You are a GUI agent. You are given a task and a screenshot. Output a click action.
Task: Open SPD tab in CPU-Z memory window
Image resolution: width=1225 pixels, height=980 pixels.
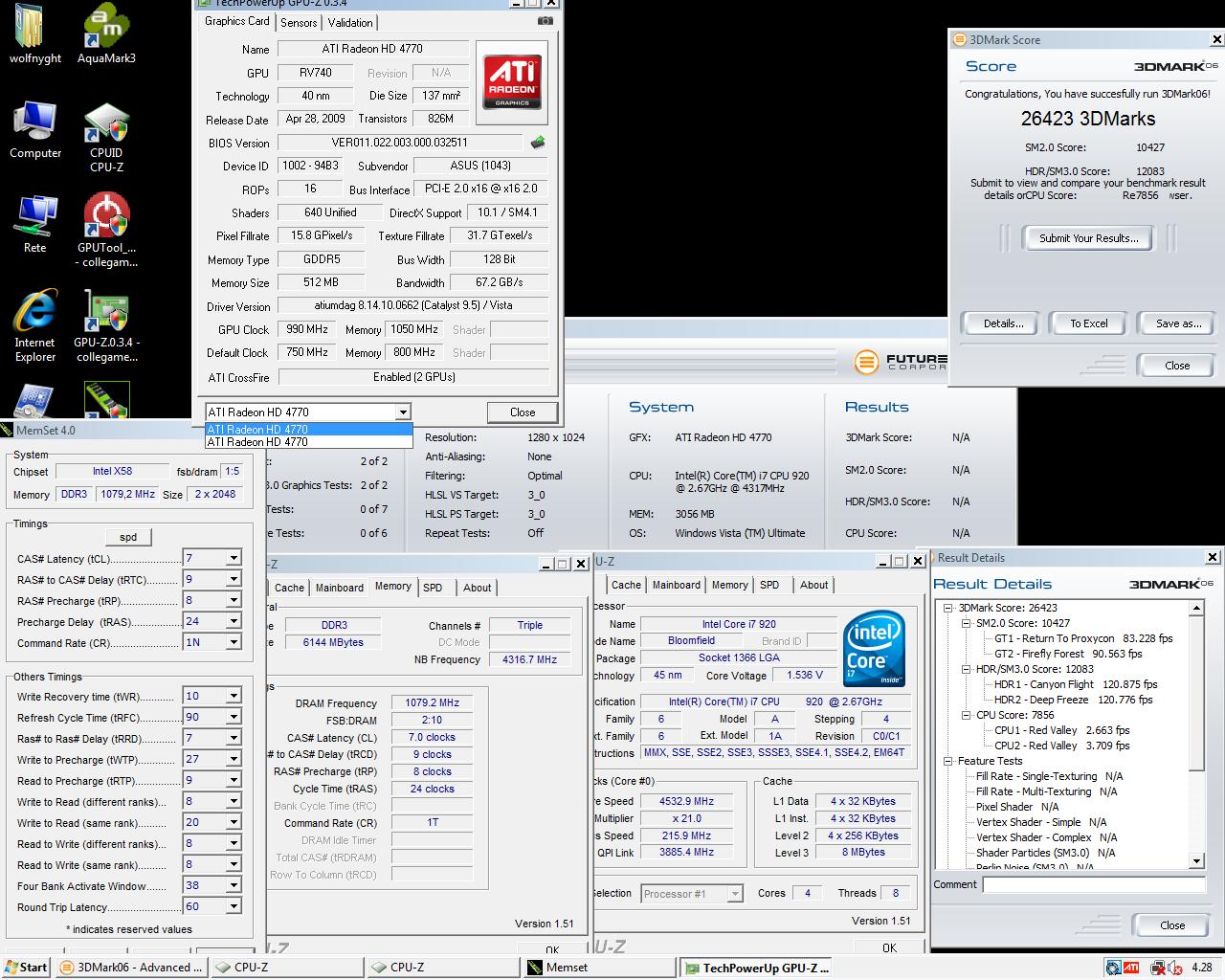433,588
